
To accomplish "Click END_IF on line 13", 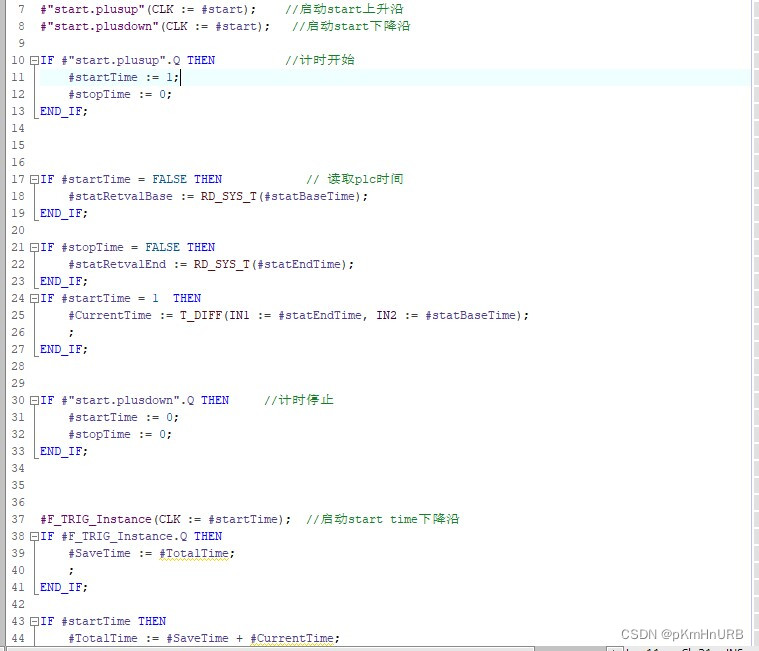I will pyautogui.click(x=63, y=111).
